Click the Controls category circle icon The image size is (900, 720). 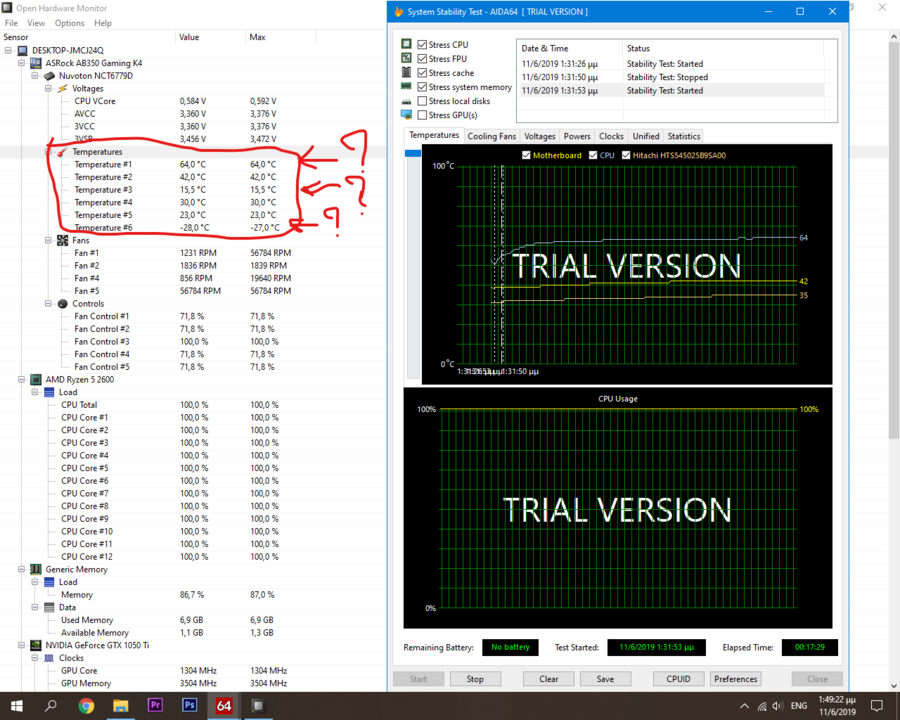(63, 304)
